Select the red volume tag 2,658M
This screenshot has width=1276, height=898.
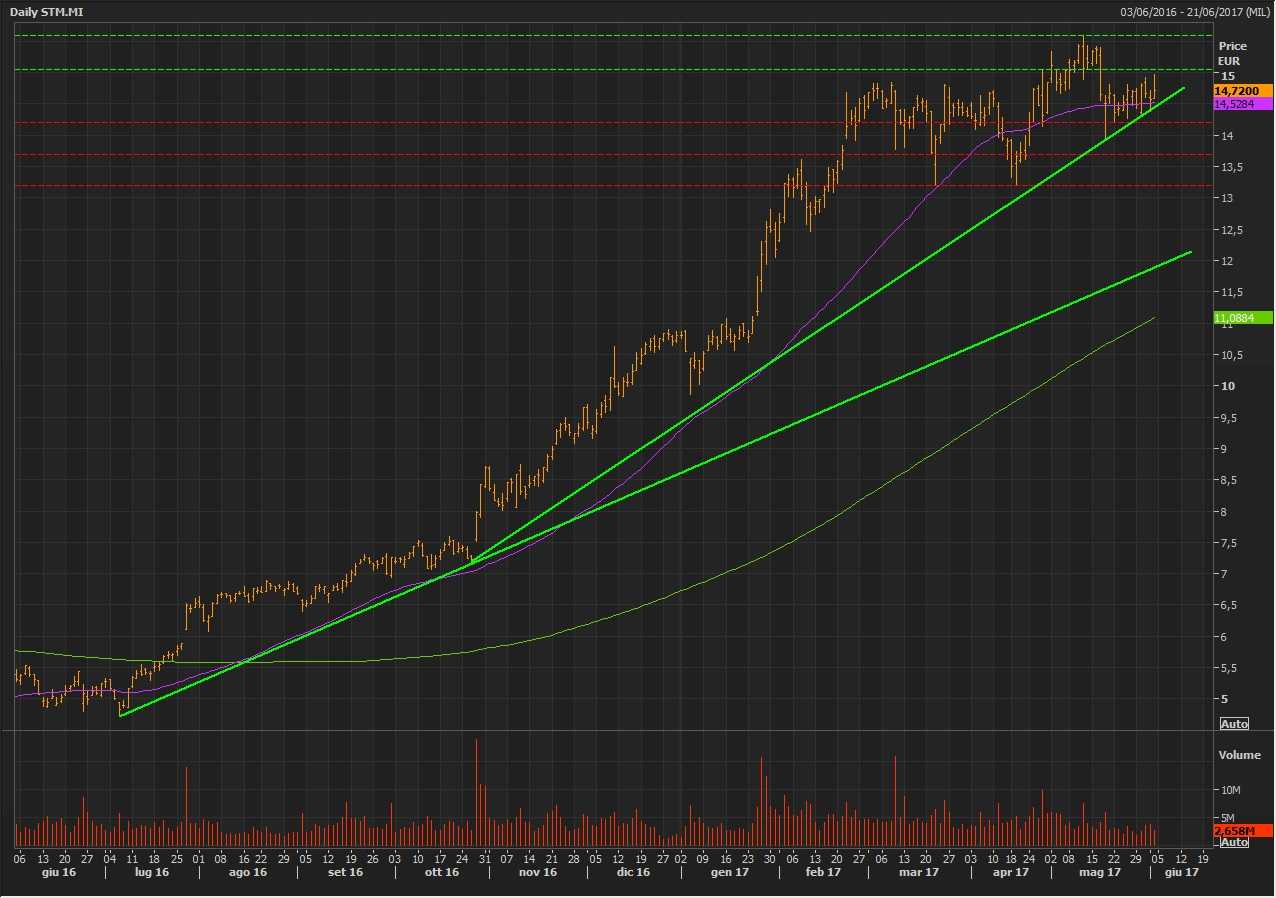(1243, 831)
